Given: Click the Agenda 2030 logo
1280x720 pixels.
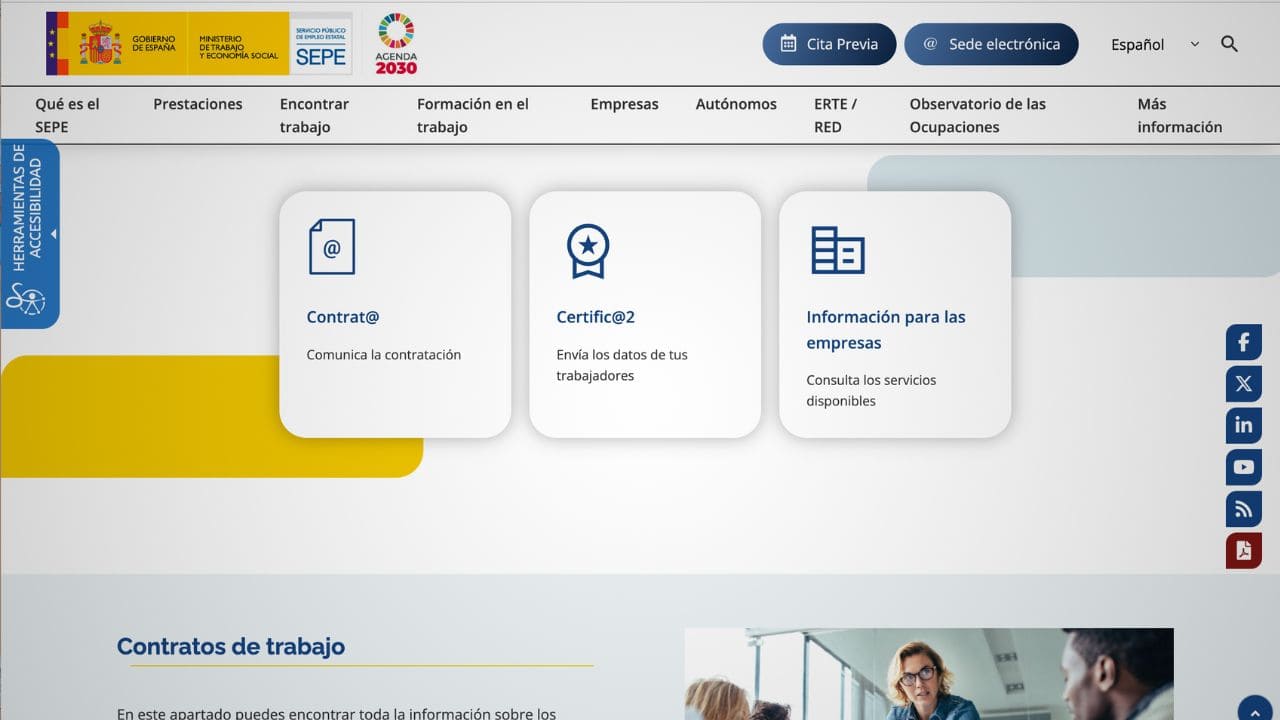Looking at the screenshot, I should pyautogui.click(x=396, y=44).
